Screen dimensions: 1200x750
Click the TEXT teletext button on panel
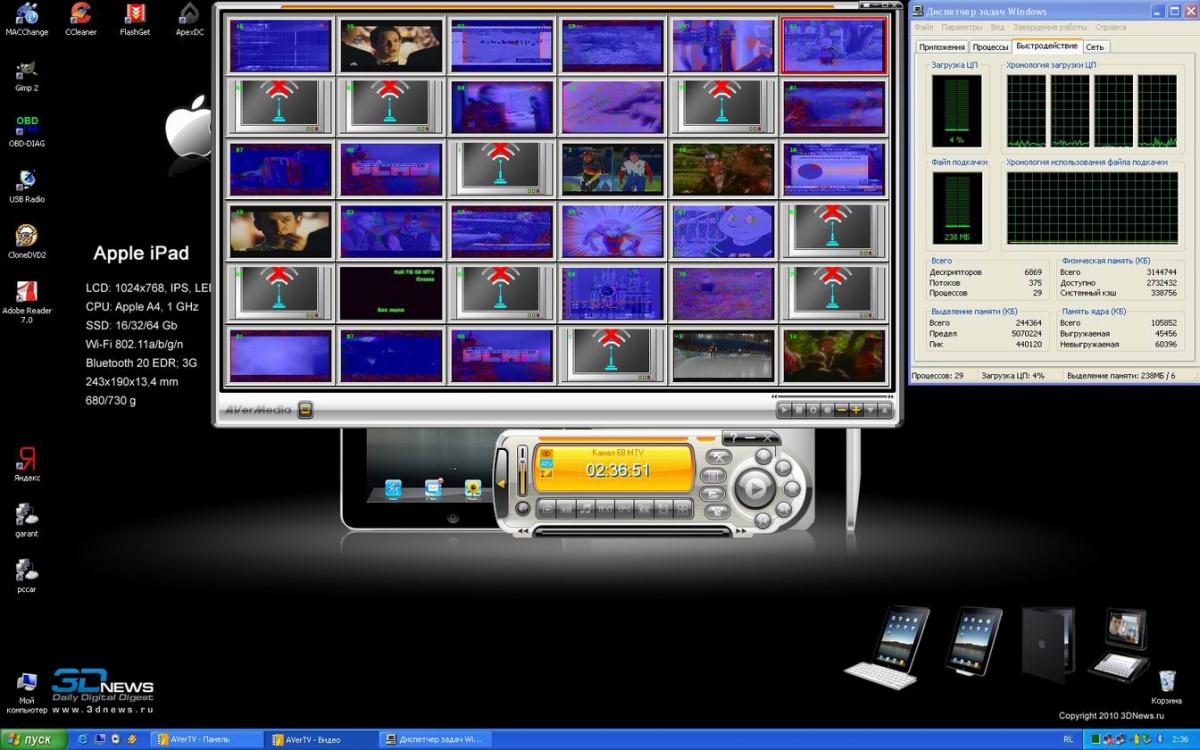pos(604,509)
